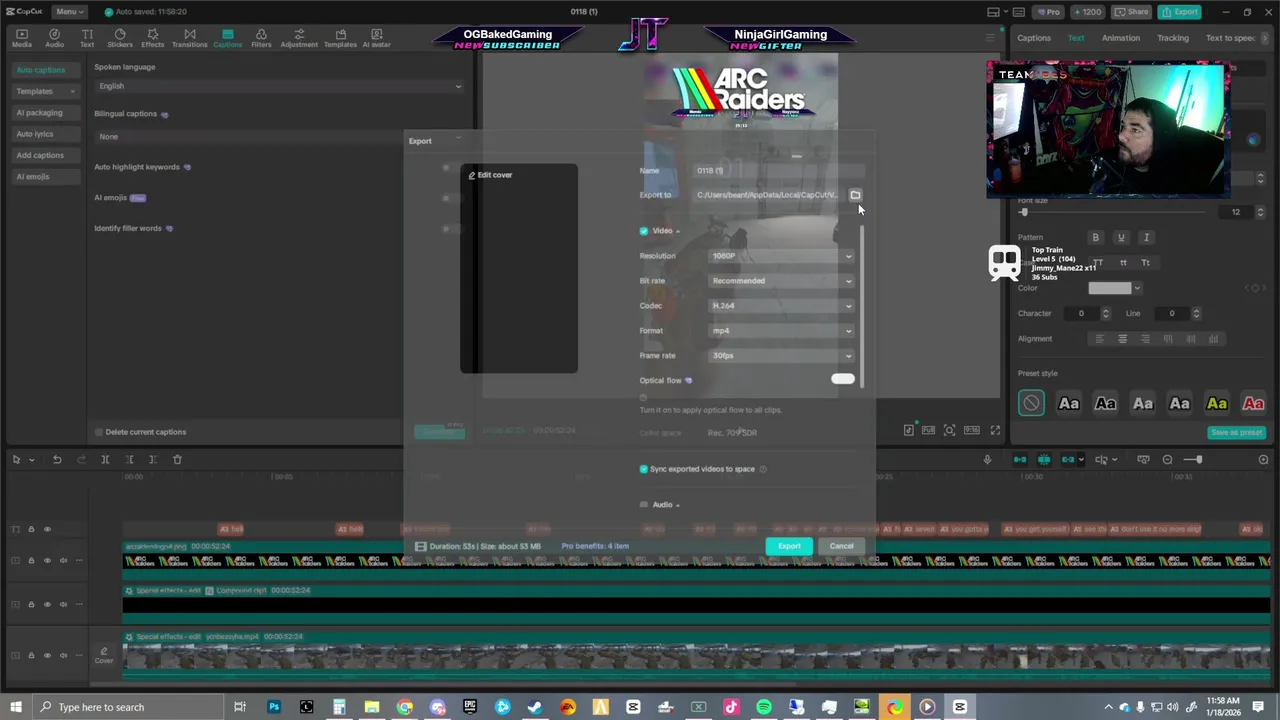This screenshot has width=1280, height=720.
Task: Open Photoshop from the Windows taskbar
Action: click(273, 707)
